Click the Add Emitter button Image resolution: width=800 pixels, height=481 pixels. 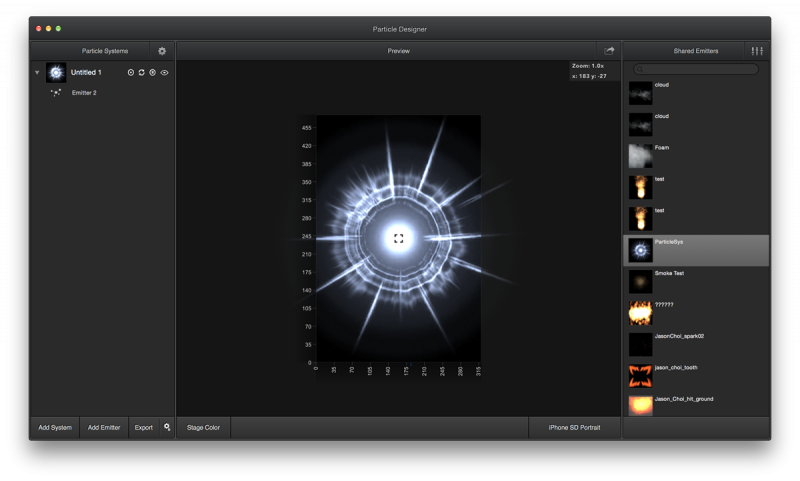pyautogui.click(x=104, y=428)
